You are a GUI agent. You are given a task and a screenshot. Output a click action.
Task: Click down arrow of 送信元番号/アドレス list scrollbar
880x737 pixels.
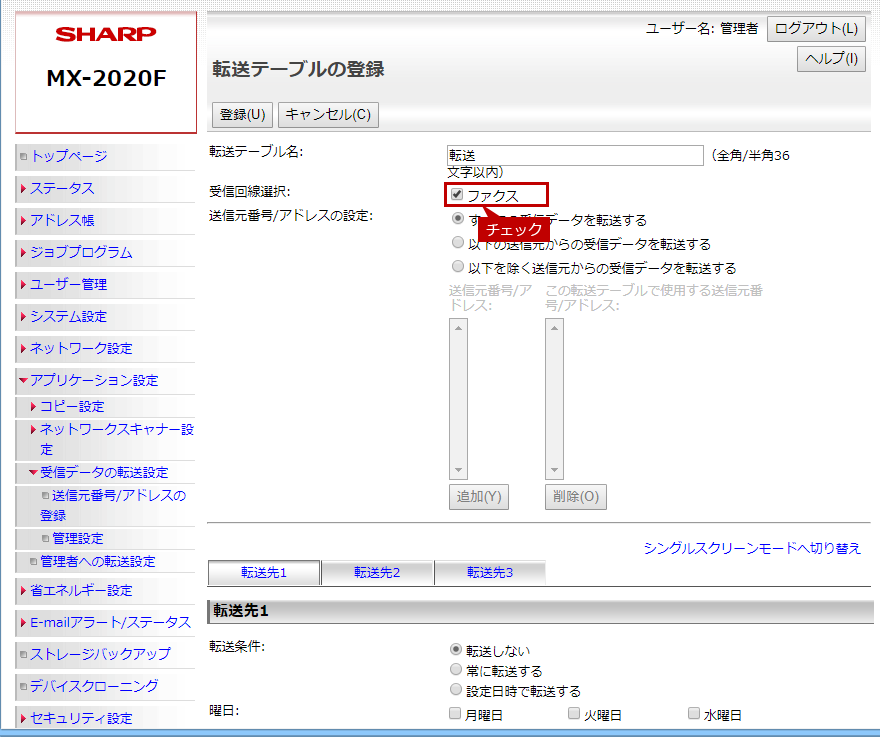click(459, 470)
